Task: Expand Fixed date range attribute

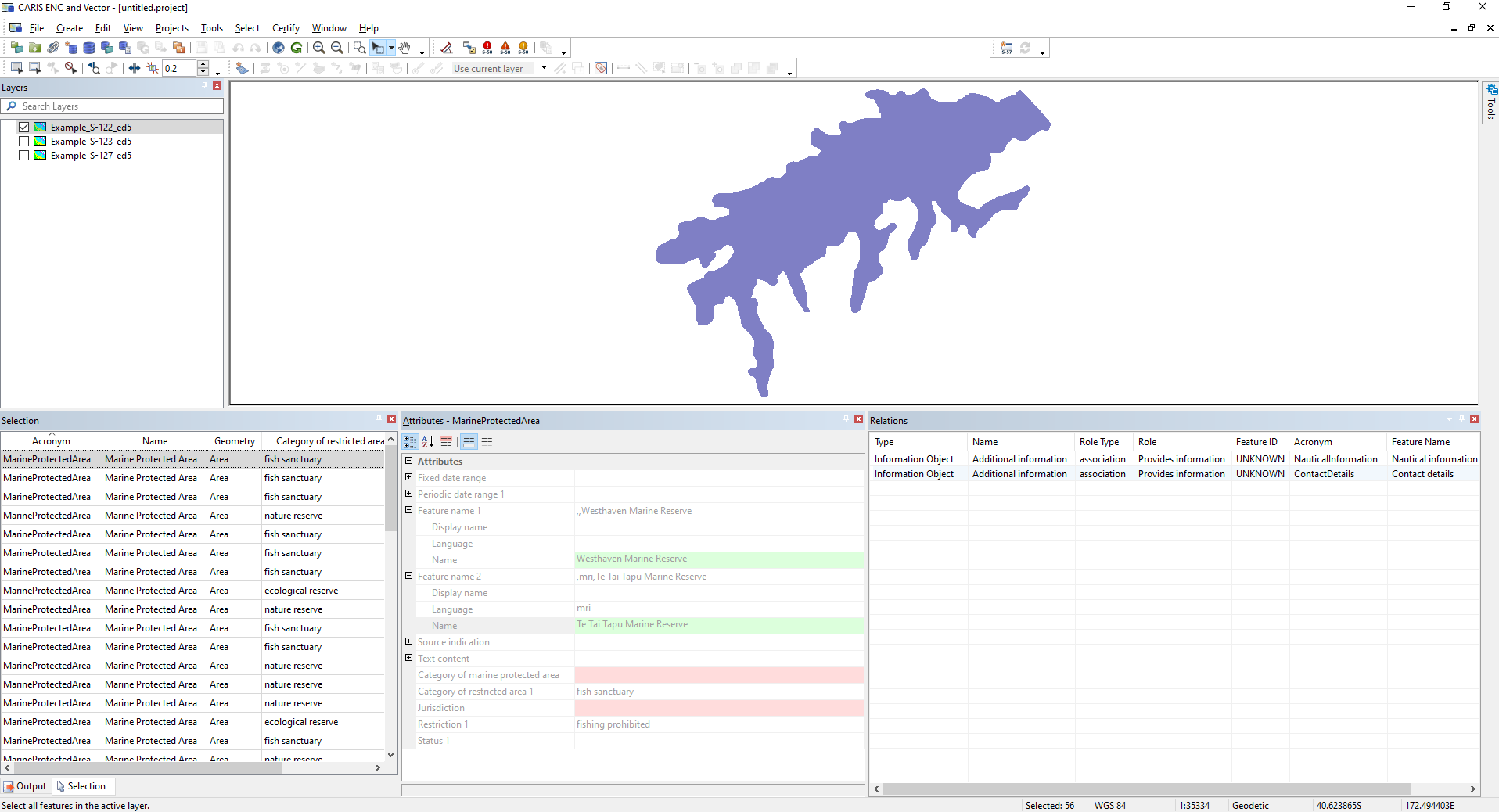Action: (x=408, y=477)
